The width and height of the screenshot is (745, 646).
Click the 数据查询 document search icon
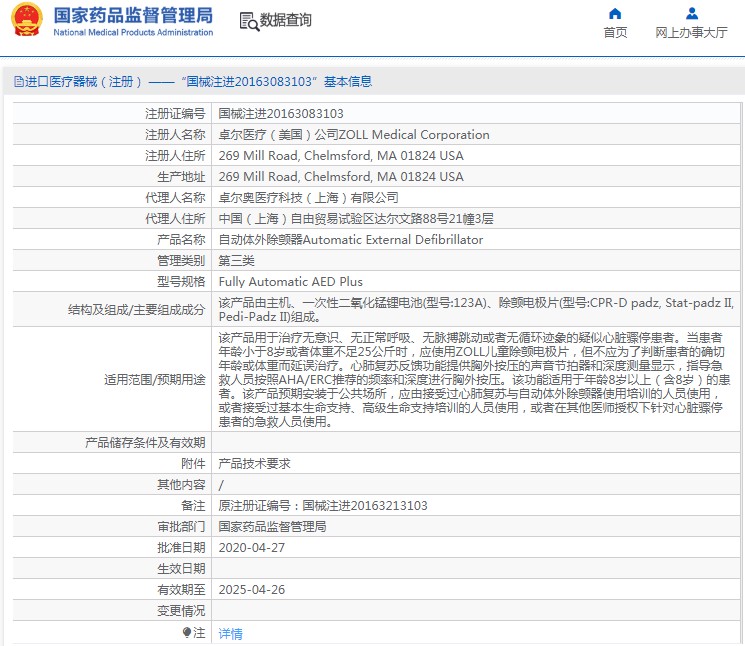point(248,20)
